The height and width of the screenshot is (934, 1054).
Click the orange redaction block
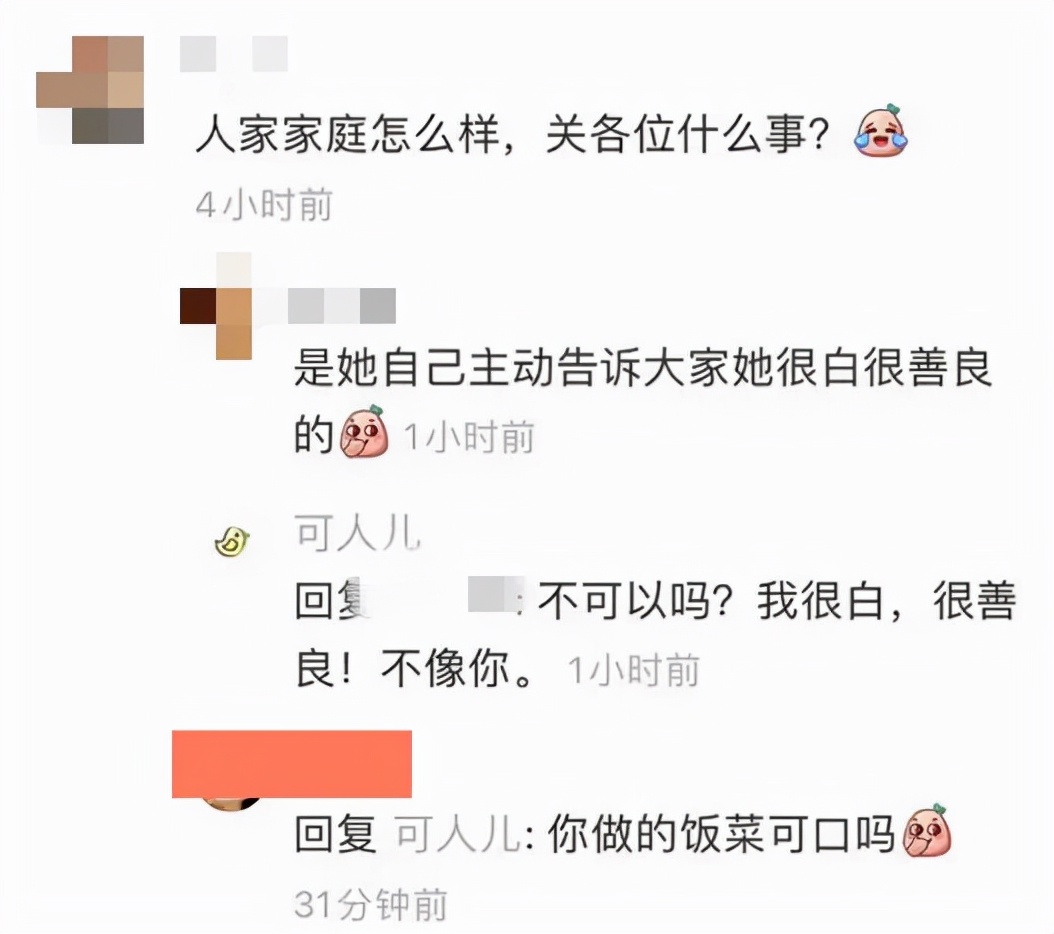[292, 764]
